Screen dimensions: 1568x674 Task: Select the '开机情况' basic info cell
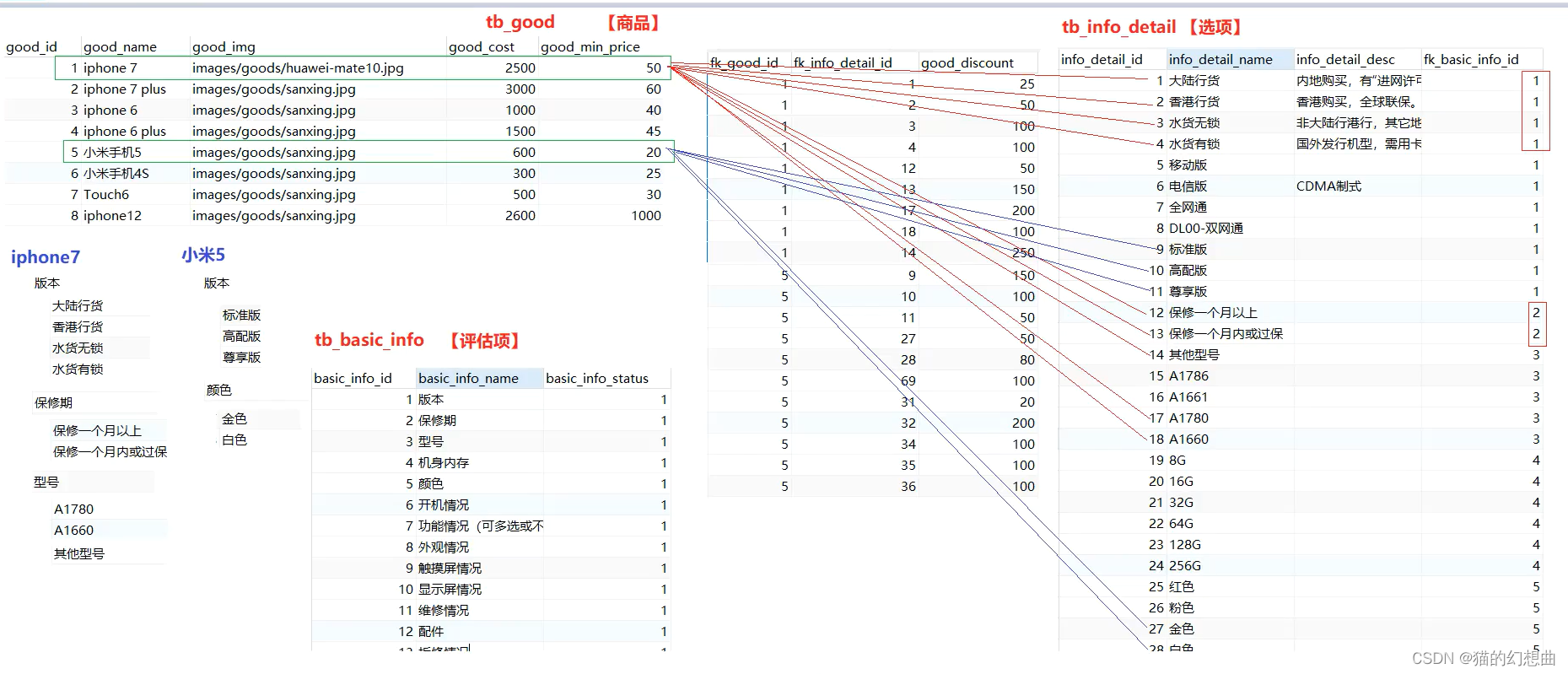pyautogui.click(x=444, y=505)
